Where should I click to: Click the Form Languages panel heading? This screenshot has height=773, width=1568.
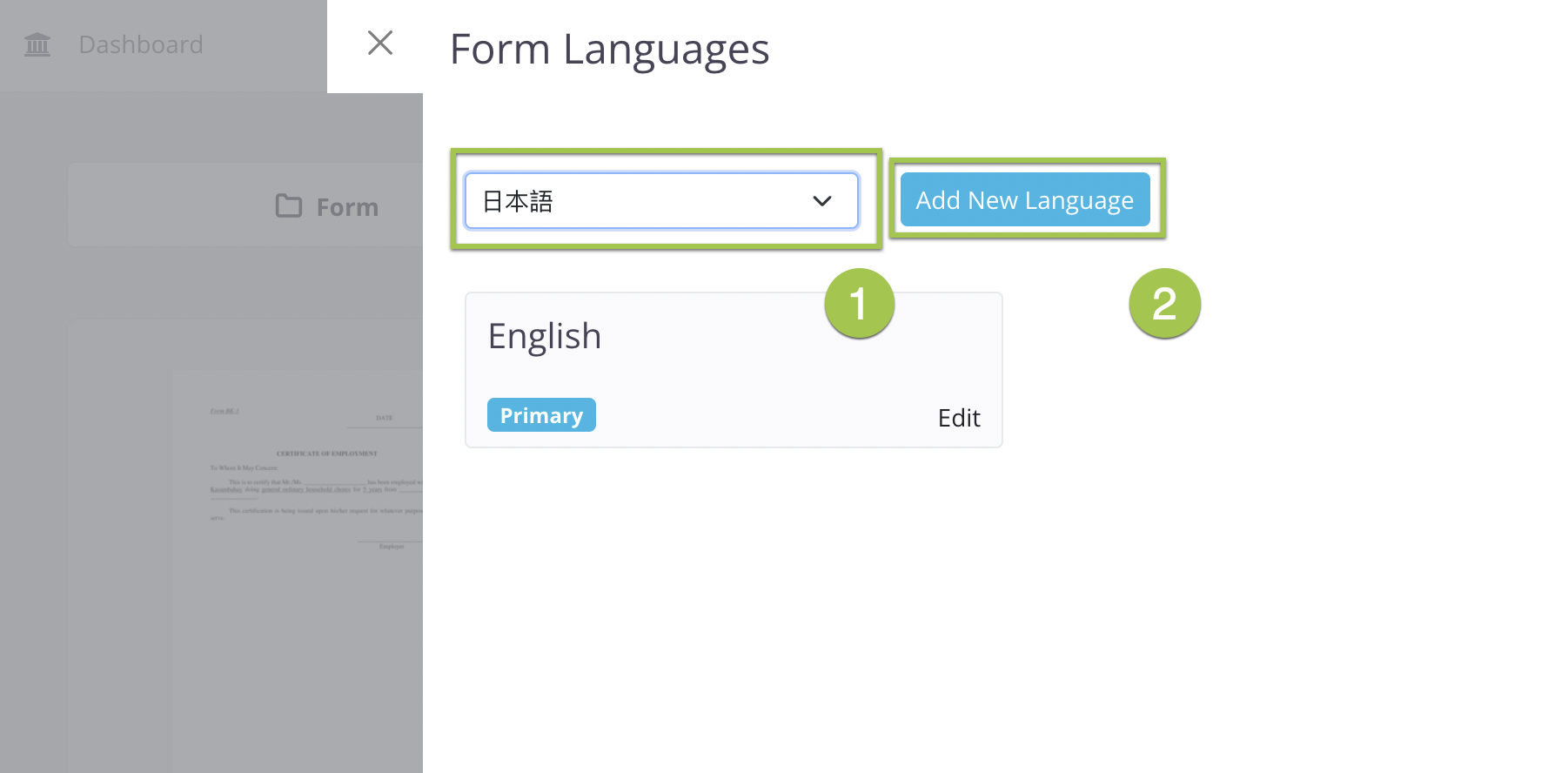point(609,49)
